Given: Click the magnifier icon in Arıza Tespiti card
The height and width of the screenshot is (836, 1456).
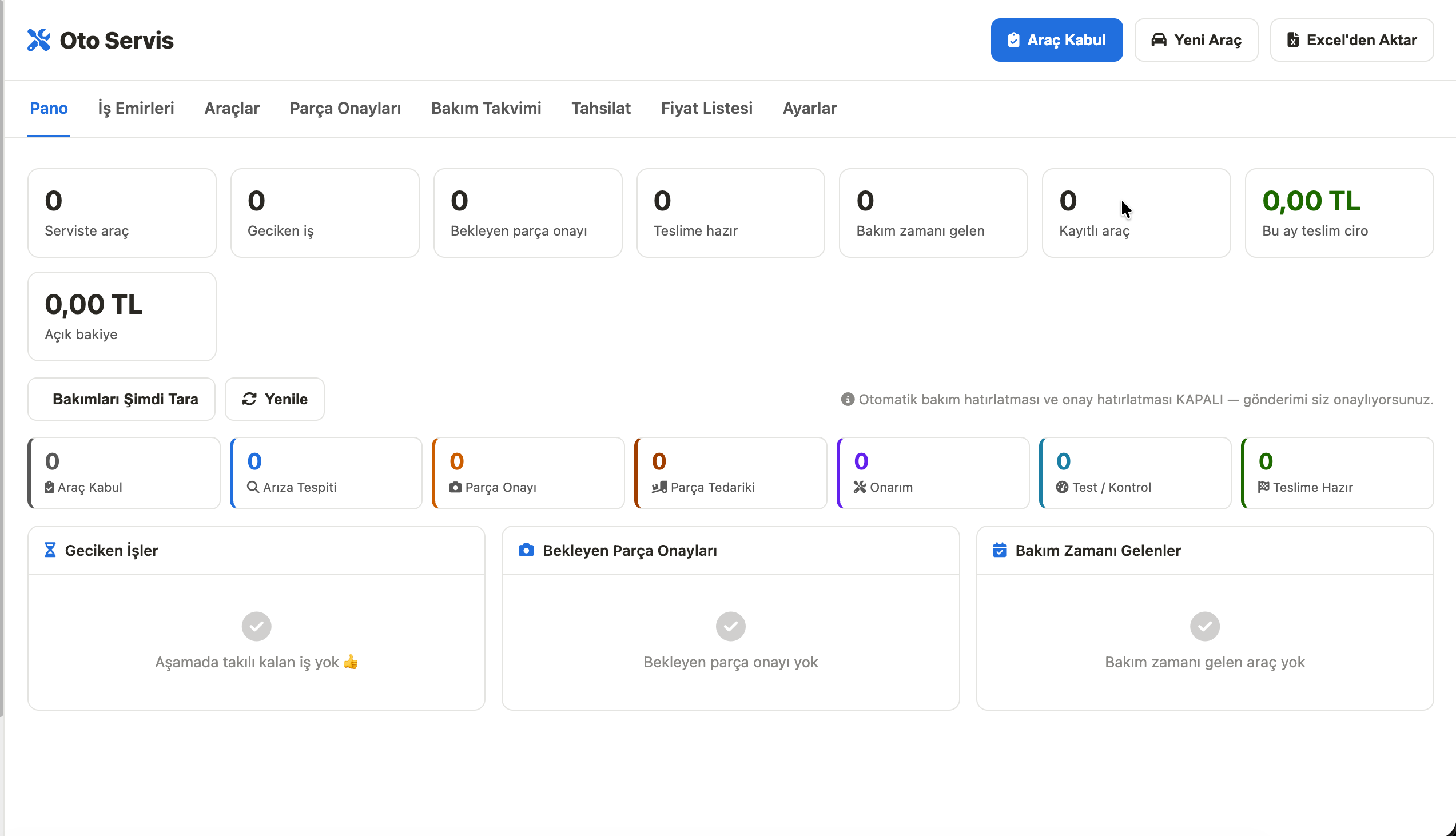Looking at the screenshot, I should click(x=253, y=487).
